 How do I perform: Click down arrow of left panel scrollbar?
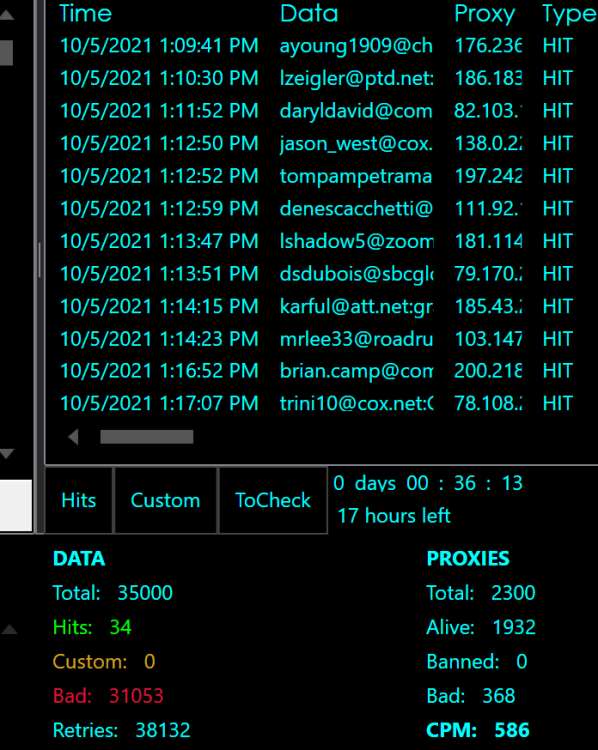pos(7,454)
